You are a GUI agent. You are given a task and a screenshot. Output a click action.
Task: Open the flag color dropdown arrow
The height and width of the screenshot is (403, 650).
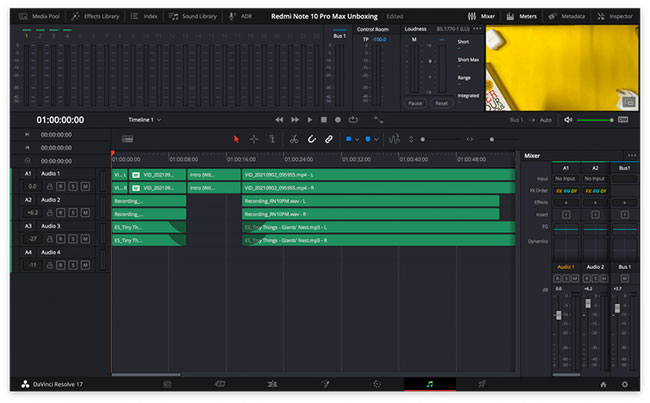(357, 140)
